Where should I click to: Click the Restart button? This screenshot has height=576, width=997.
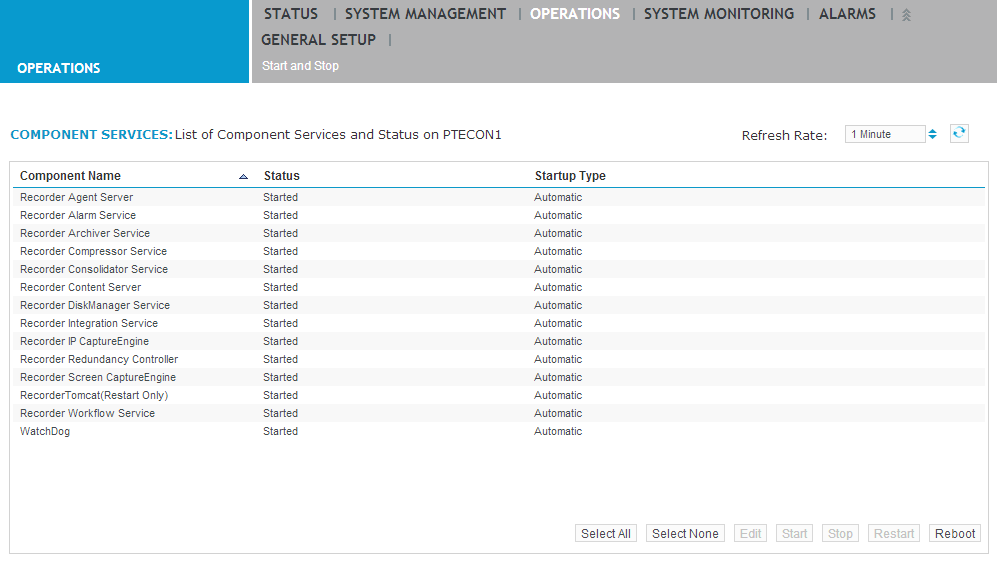(893, 533)
